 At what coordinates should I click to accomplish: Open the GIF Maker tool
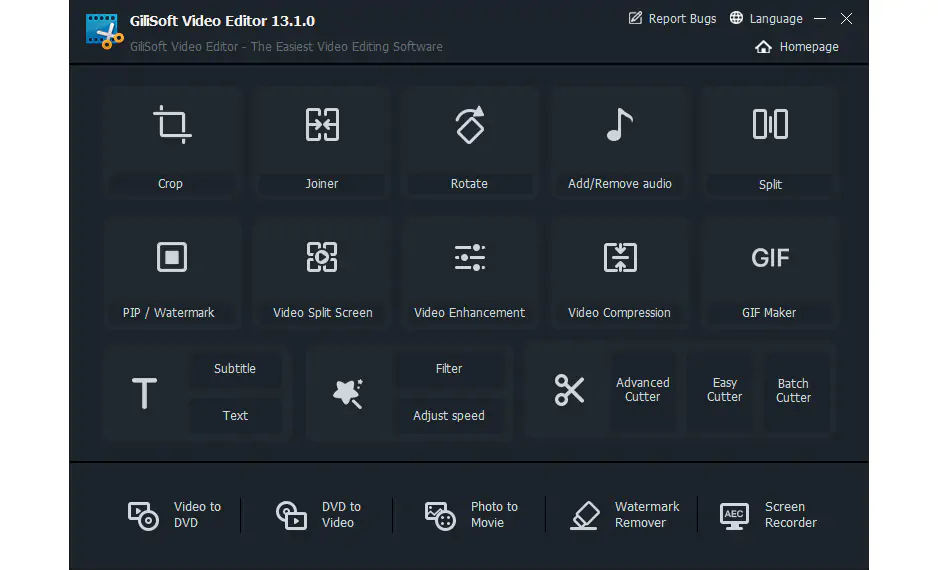point(770,258)
